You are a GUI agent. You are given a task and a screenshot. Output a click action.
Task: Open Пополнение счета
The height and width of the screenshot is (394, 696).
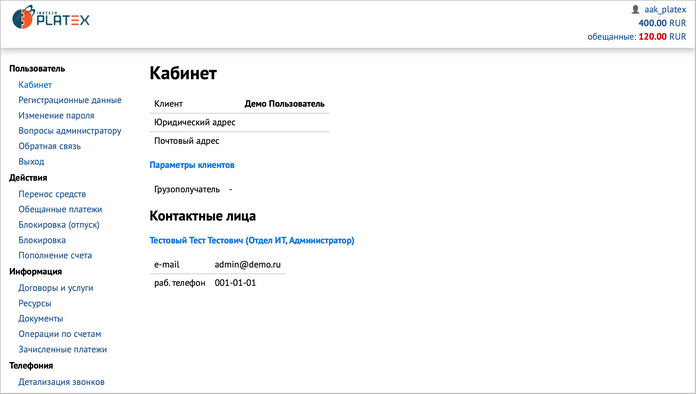pyautogui.click(x=55, y=256)
